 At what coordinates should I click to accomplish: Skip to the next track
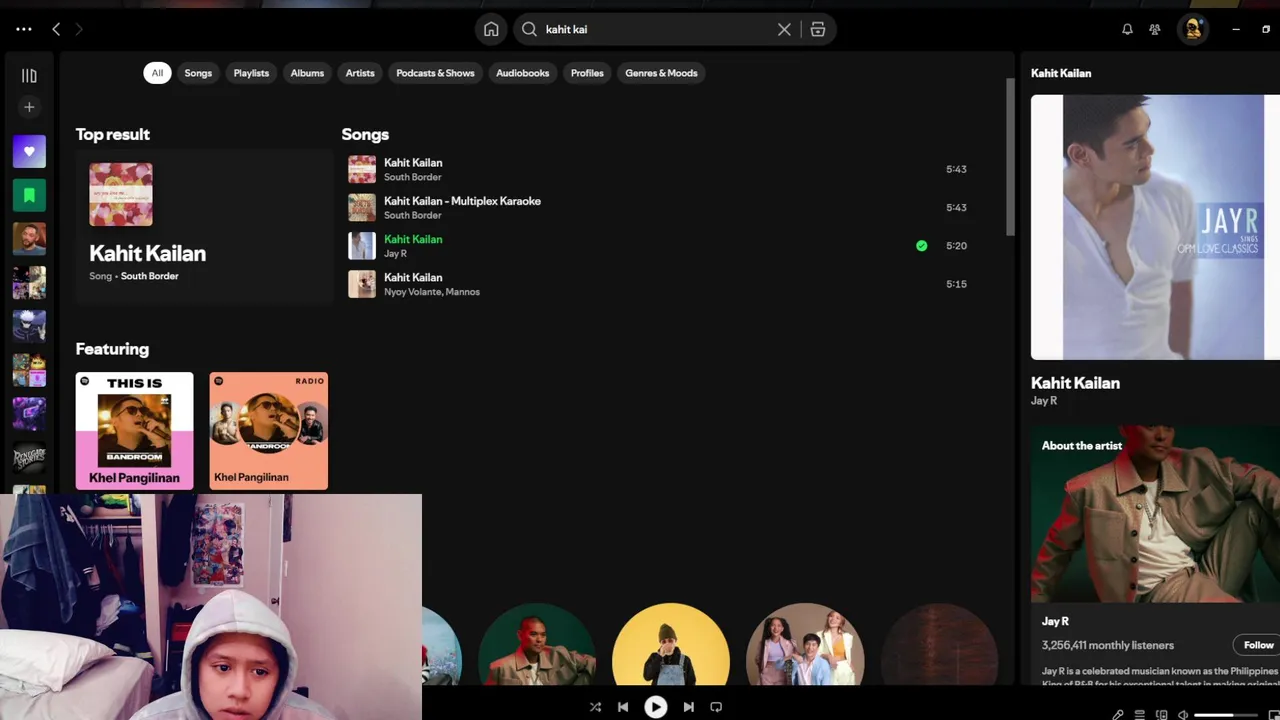click(689, 707)
